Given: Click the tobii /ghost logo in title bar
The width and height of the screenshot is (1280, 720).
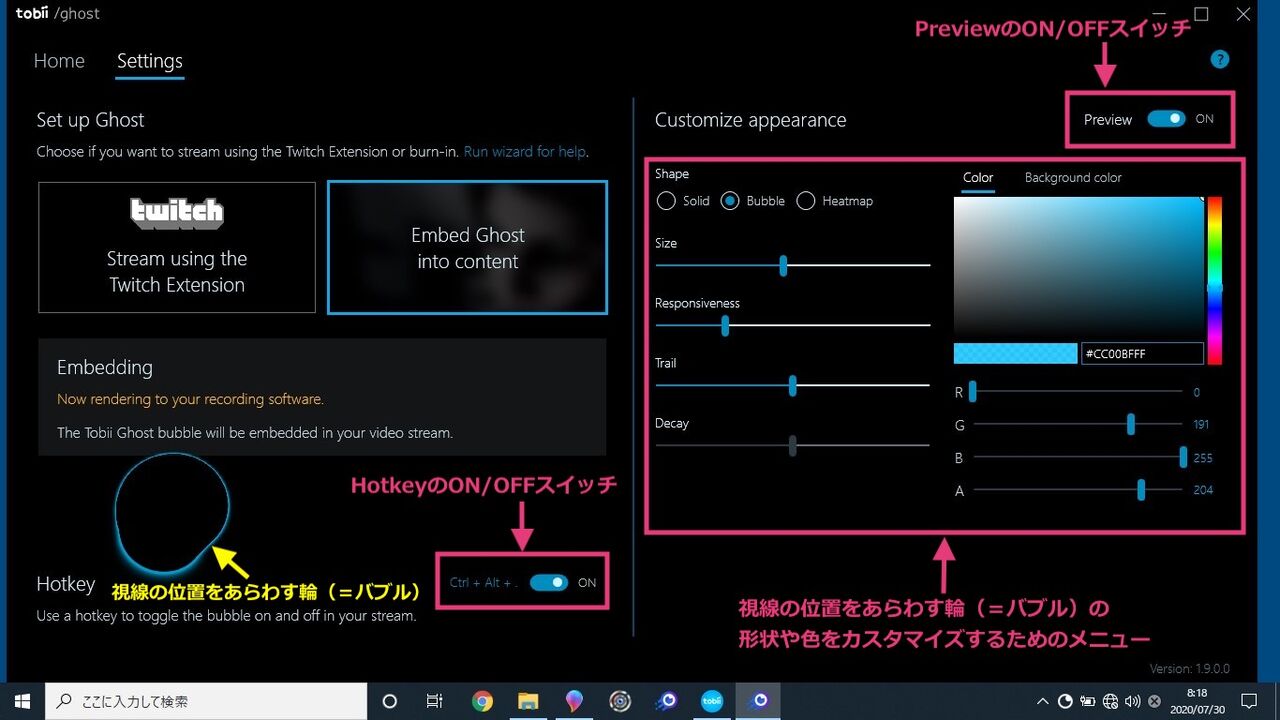Looking at the screenshot, I should (x=57, y=13).
